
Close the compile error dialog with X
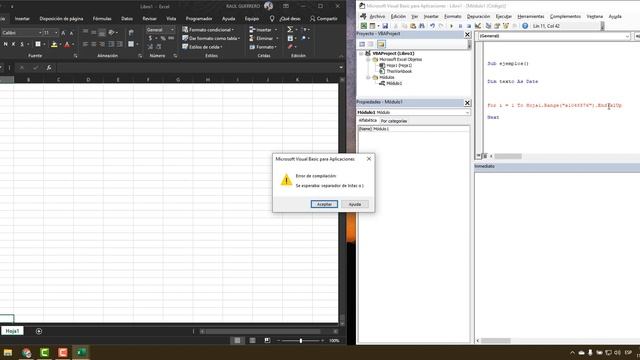pyautogui.click(x=369, y=159)
